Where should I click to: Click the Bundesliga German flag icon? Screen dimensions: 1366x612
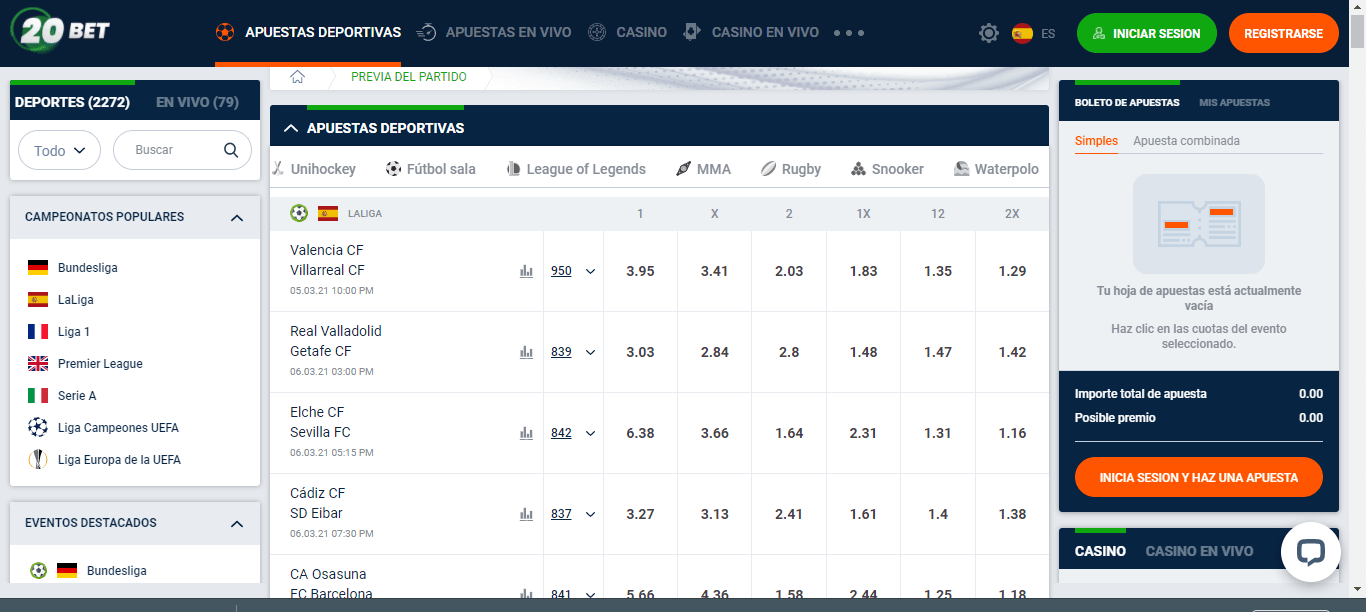(38, 268)
